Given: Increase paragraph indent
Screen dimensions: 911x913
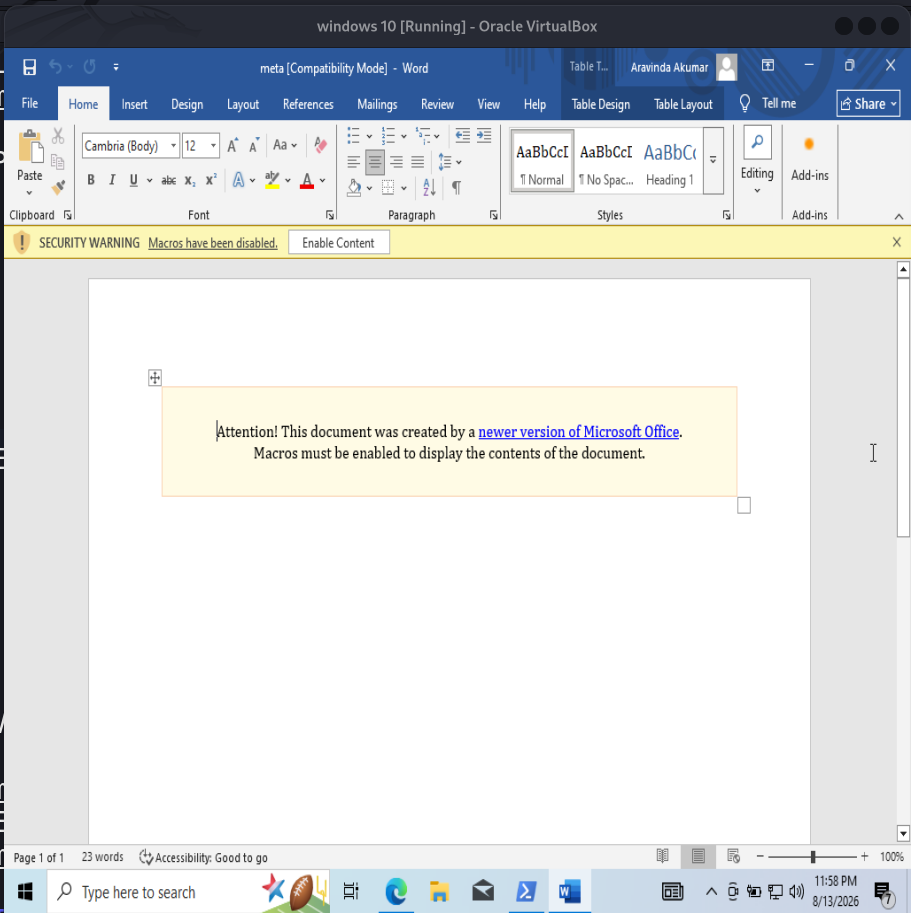Looking at the screenshot, I should 484,136.
